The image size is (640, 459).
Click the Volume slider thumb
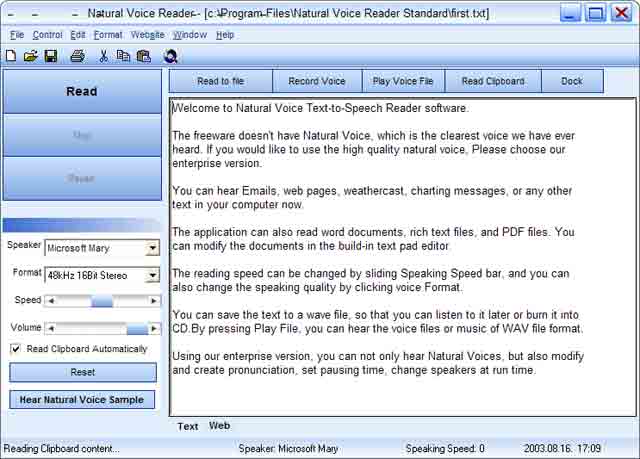click(x=137, y=328)
